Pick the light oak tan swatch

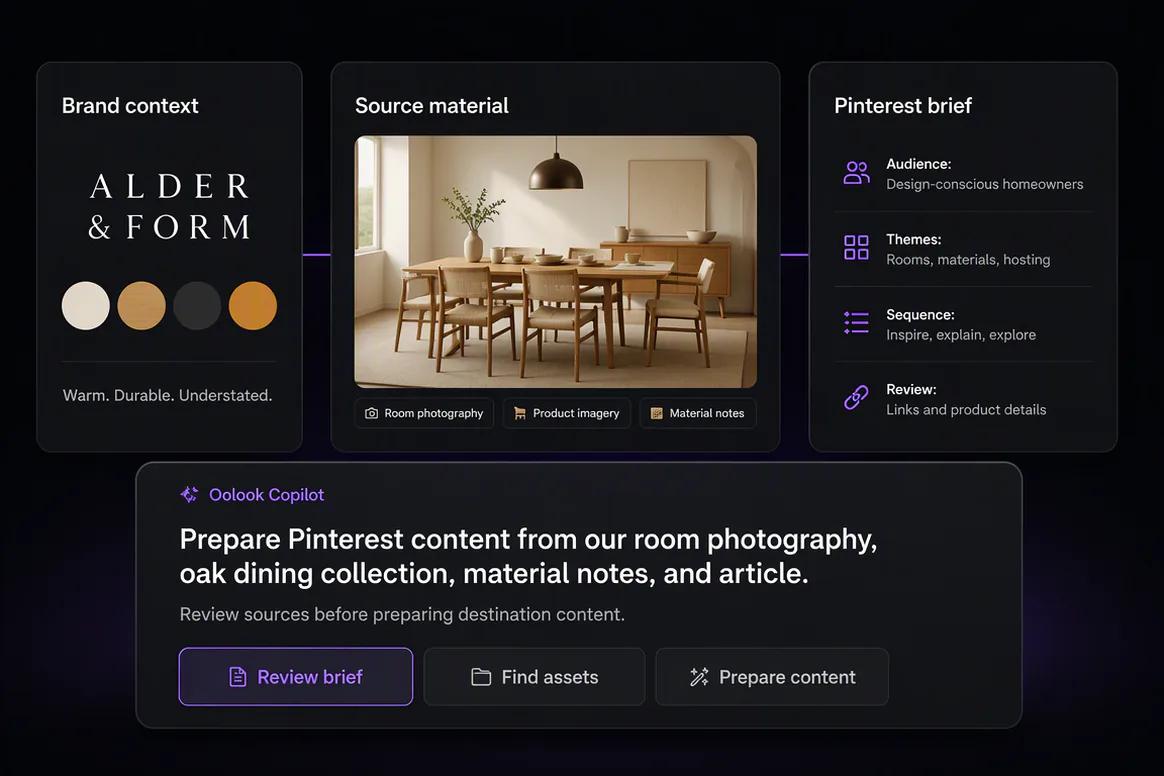[141, 305]
